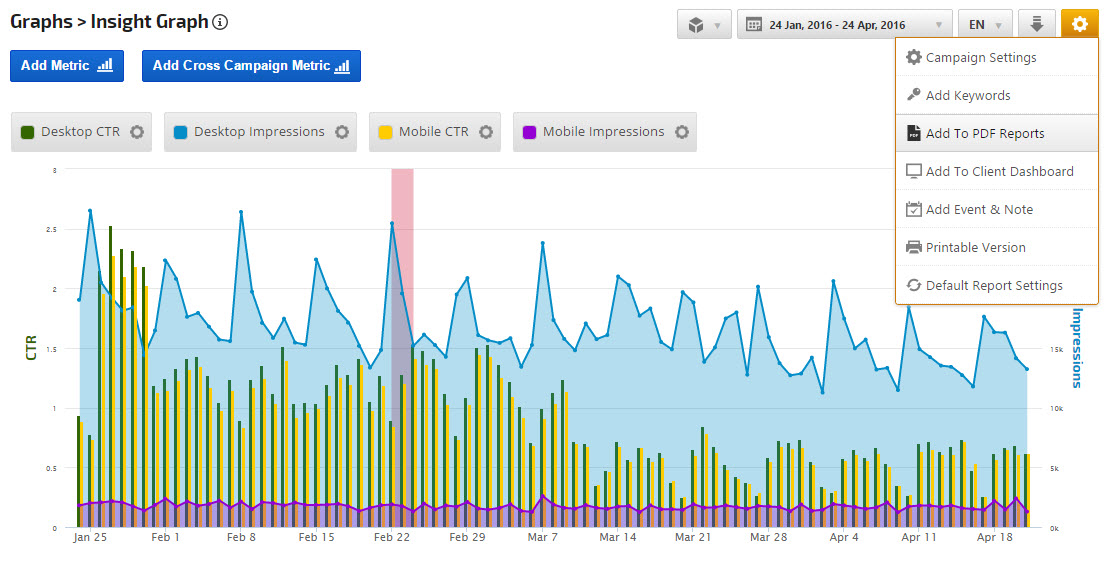The image size is (1106, 571).
Task: Click the download arrow icon
Action: pos(1037,24)
